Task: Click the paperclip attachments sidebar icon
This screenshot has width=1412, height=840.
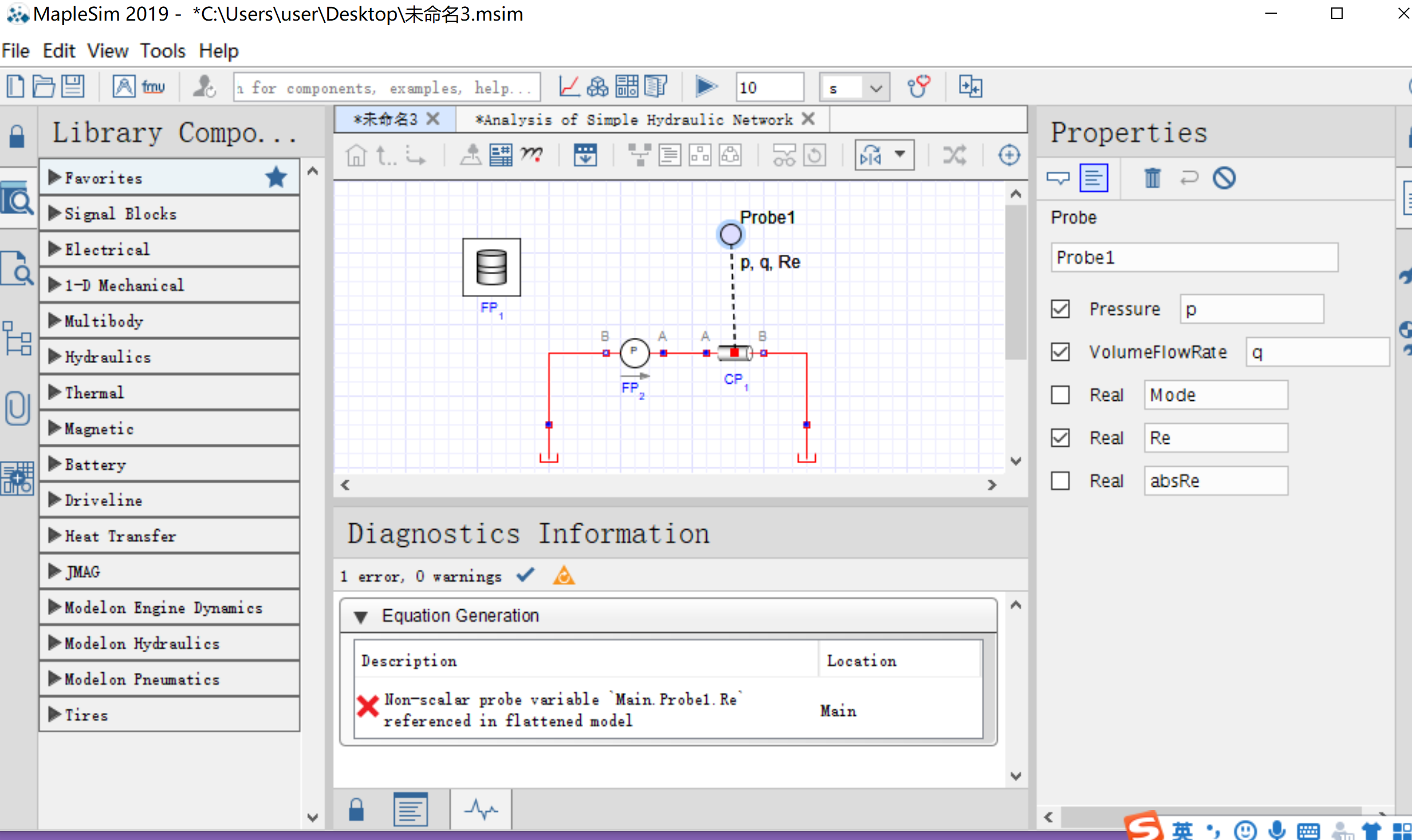Action: click(17, 408)
